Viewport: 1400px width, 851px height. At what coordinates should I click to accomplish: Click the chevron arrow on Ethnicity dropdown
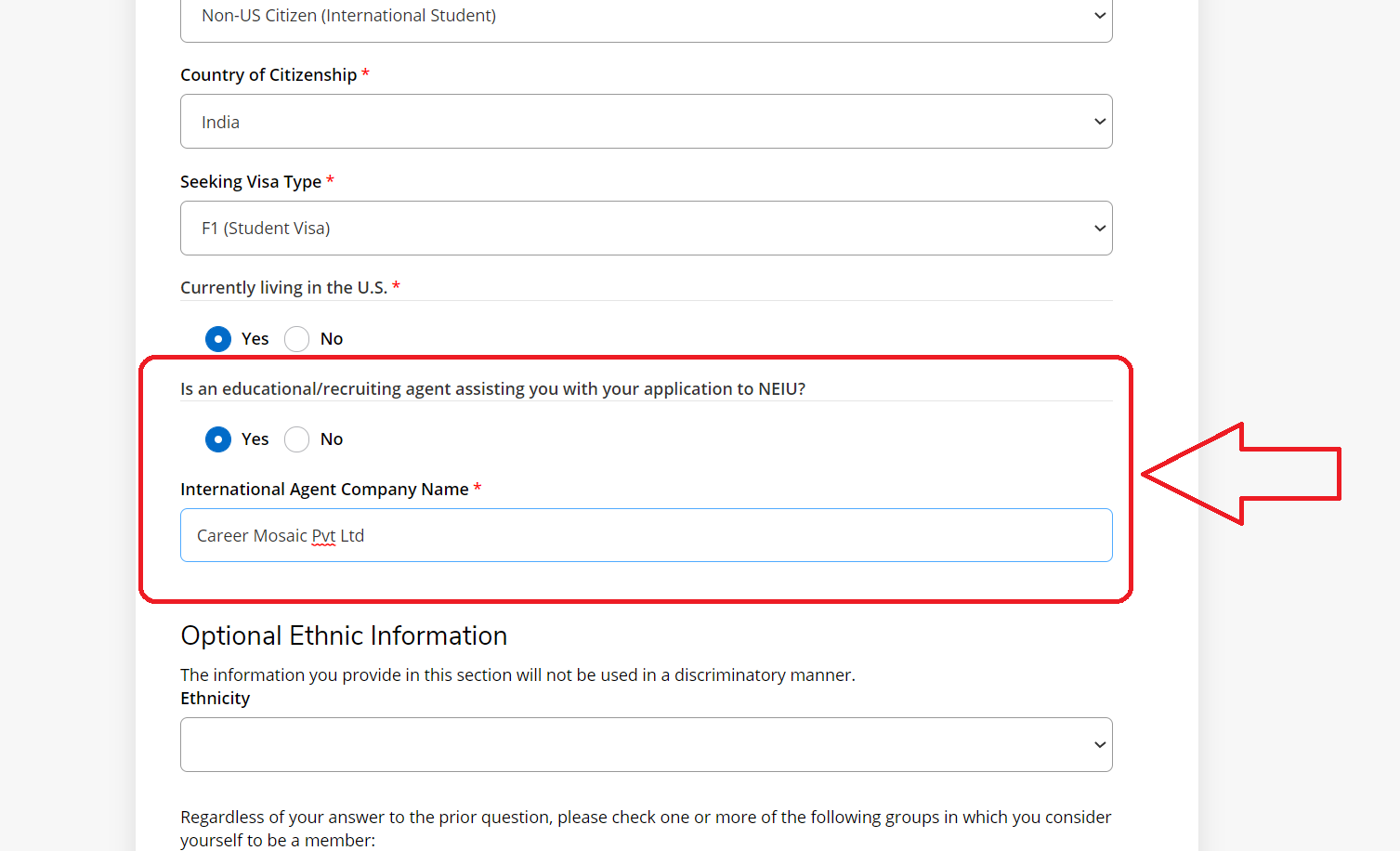(1100, 745)
